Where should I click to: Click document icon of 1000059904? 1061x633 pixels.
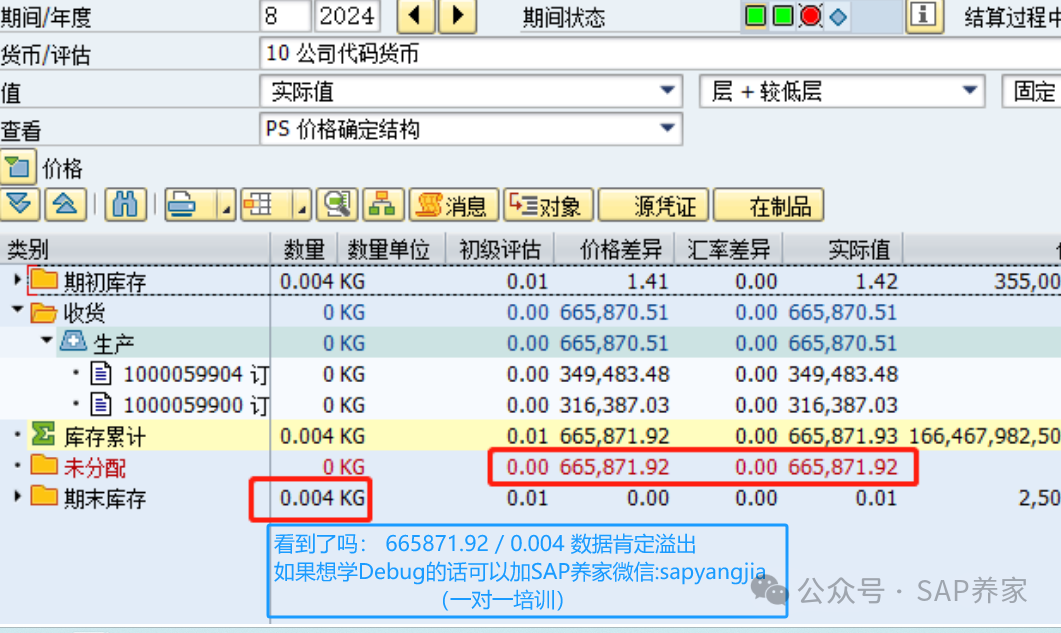[101, 373]
